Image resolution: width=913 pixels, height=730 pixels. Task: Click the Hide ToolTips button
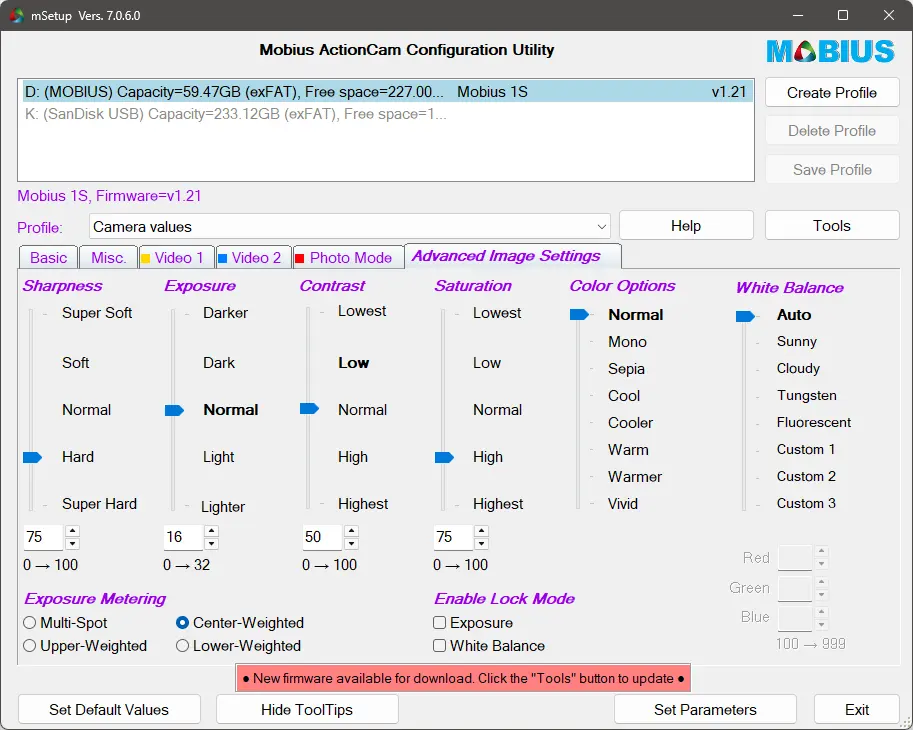click(x=307, y=710)
